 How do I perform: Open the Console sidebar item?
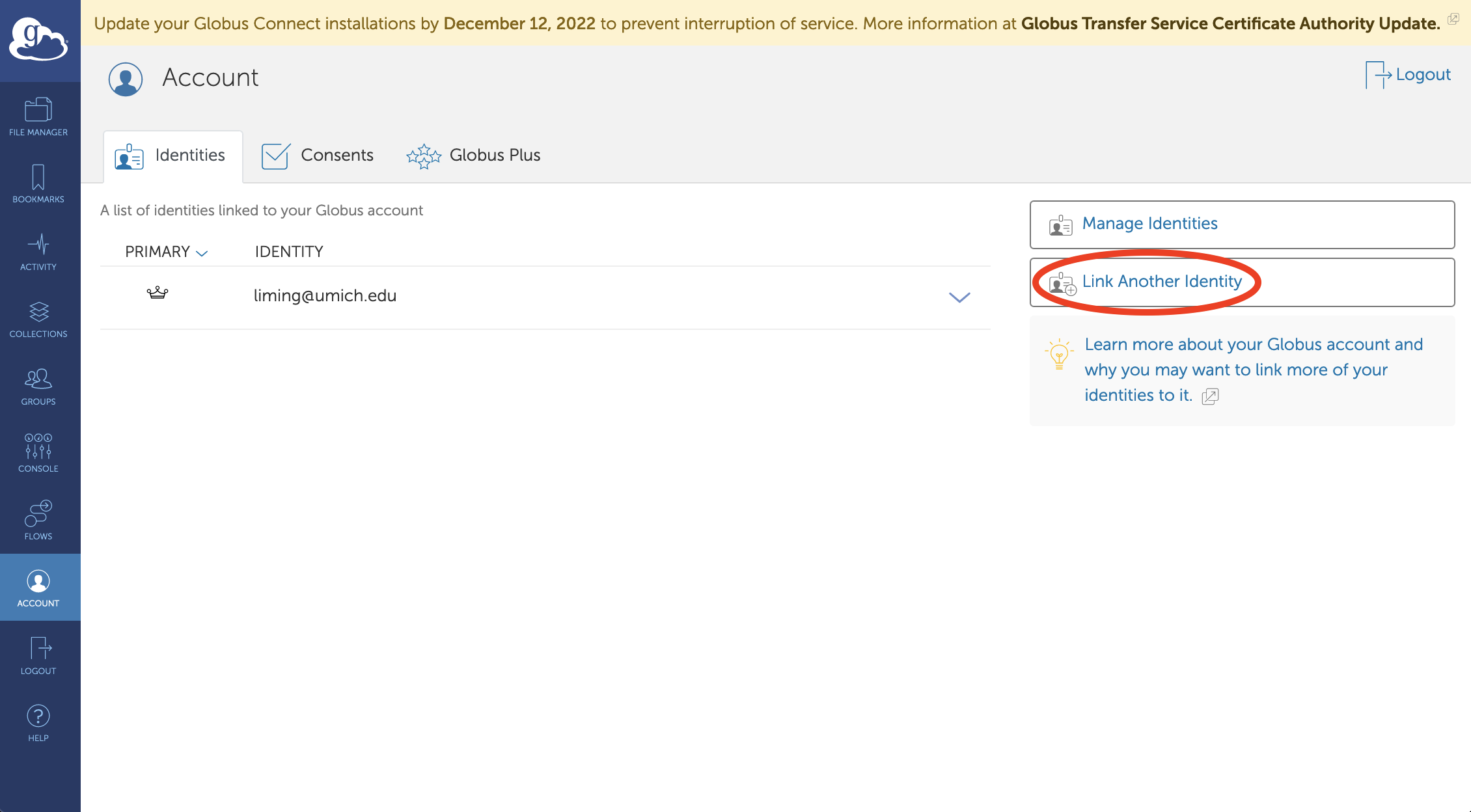click(38, 453)
